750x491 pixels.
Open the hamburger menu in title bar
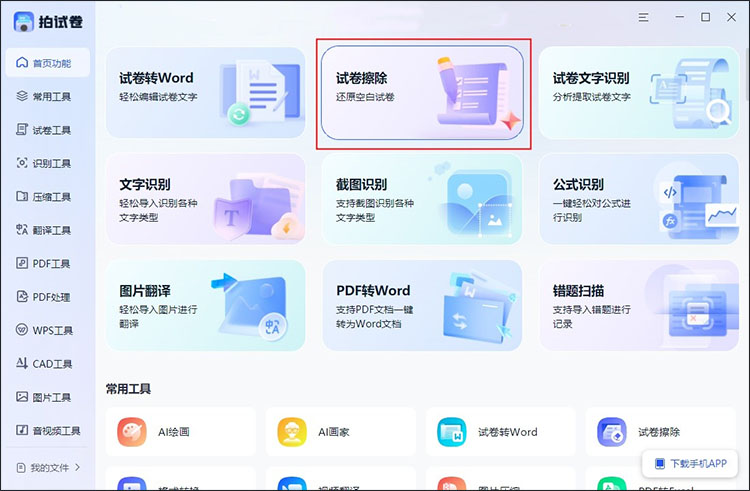click(x=644, y=17)
